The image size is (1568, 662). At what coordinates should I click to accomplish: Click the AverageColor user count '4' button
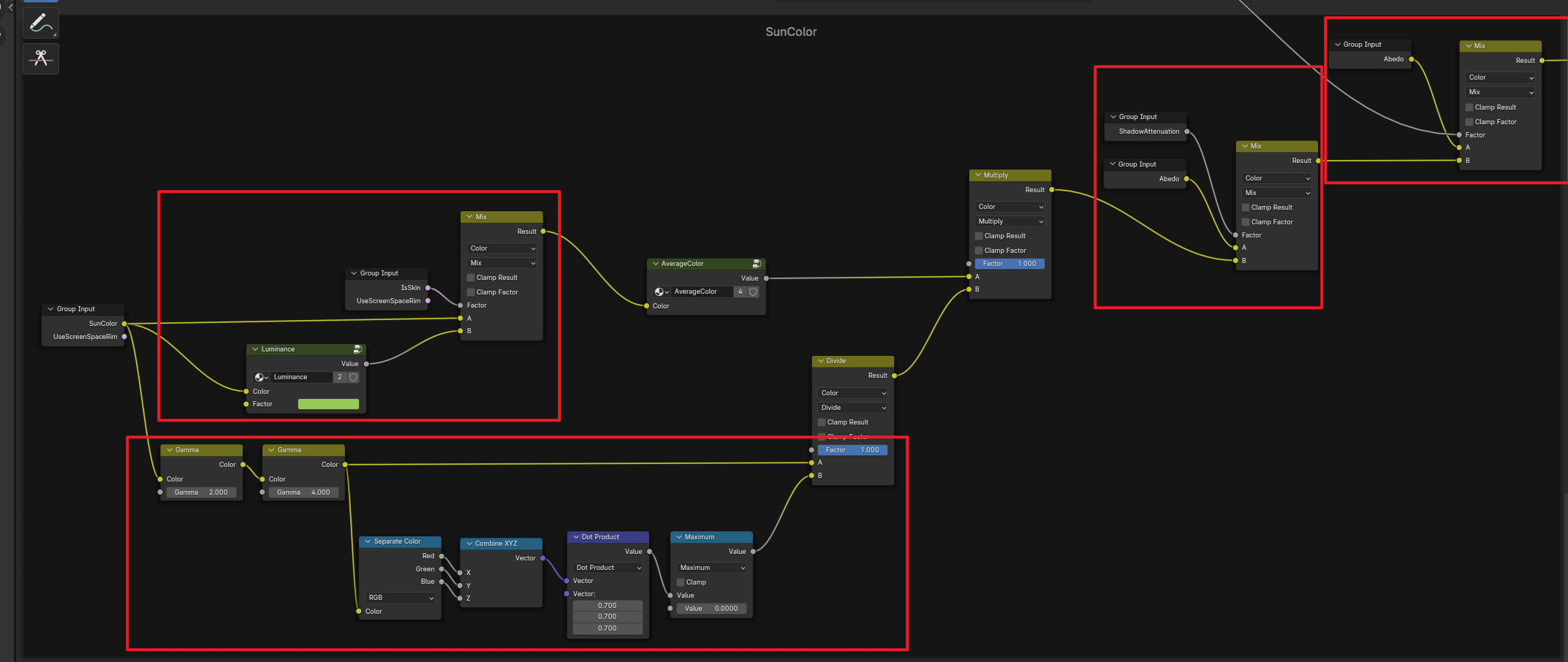740,292
